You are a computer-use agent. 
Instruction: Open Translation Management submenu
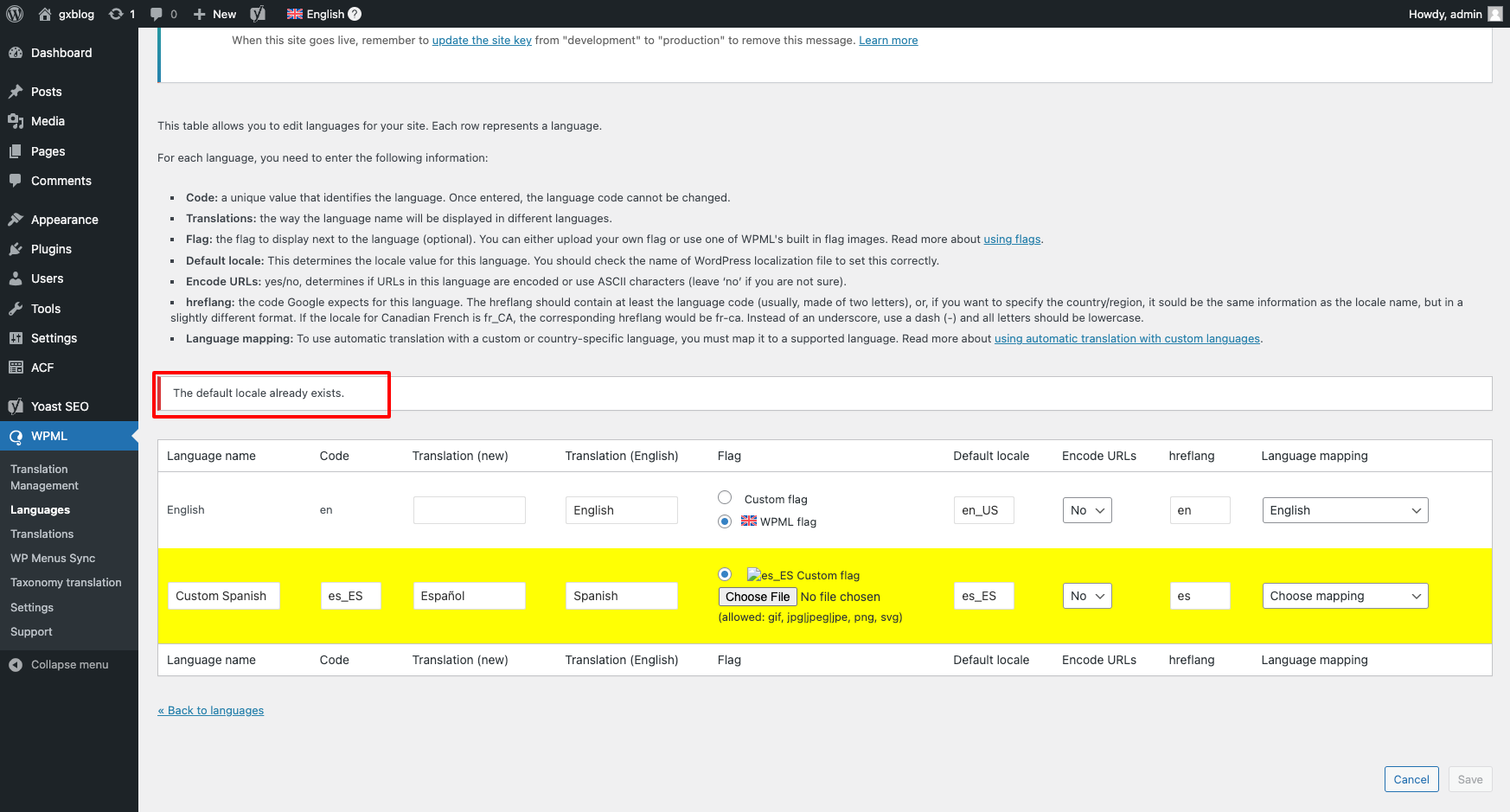(x=45, y=477)
